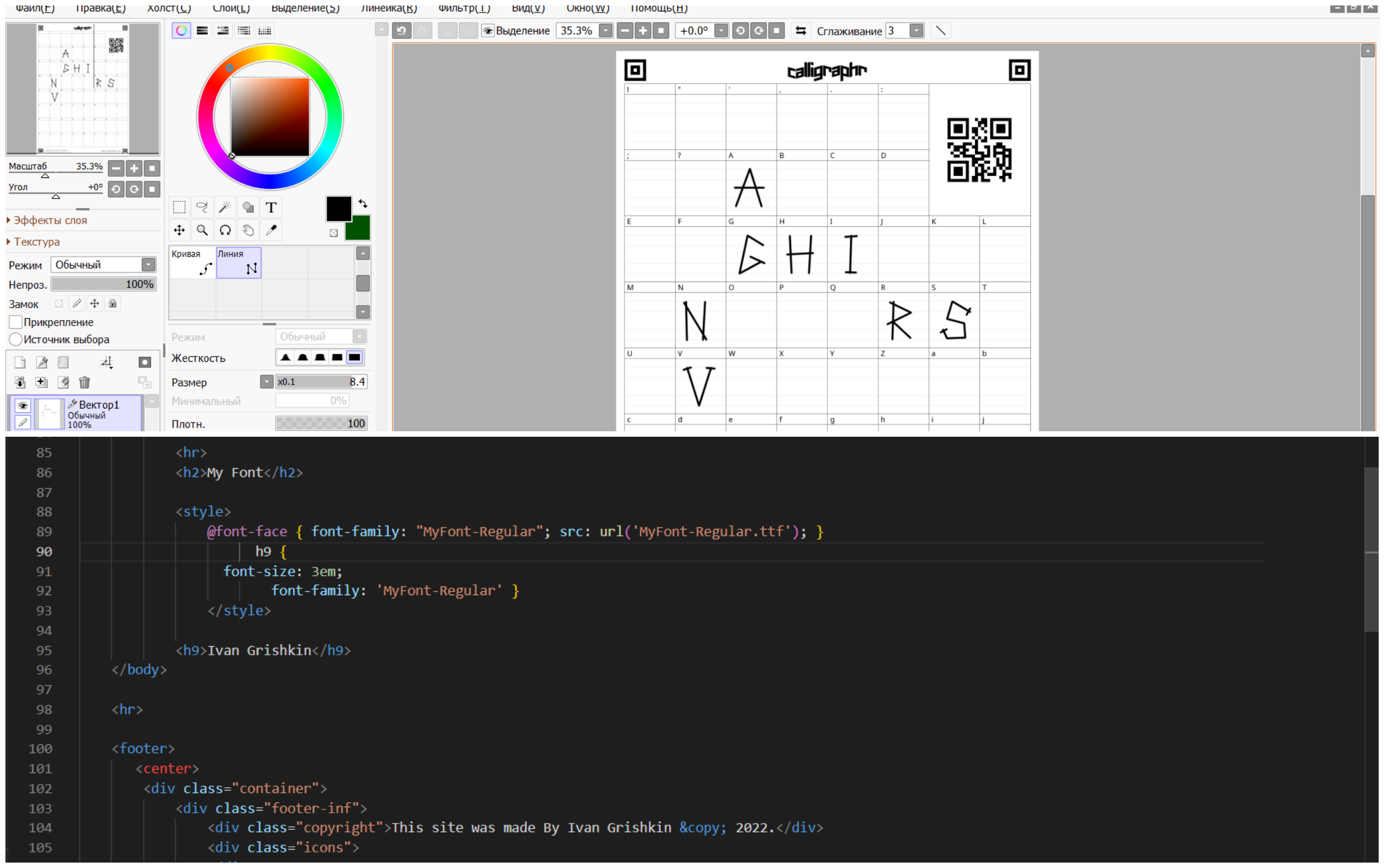Image resolution: width=1389 pixels, height=868 pixels.
Task: Show the color wheel panel
Action: [x=181, y=30]
